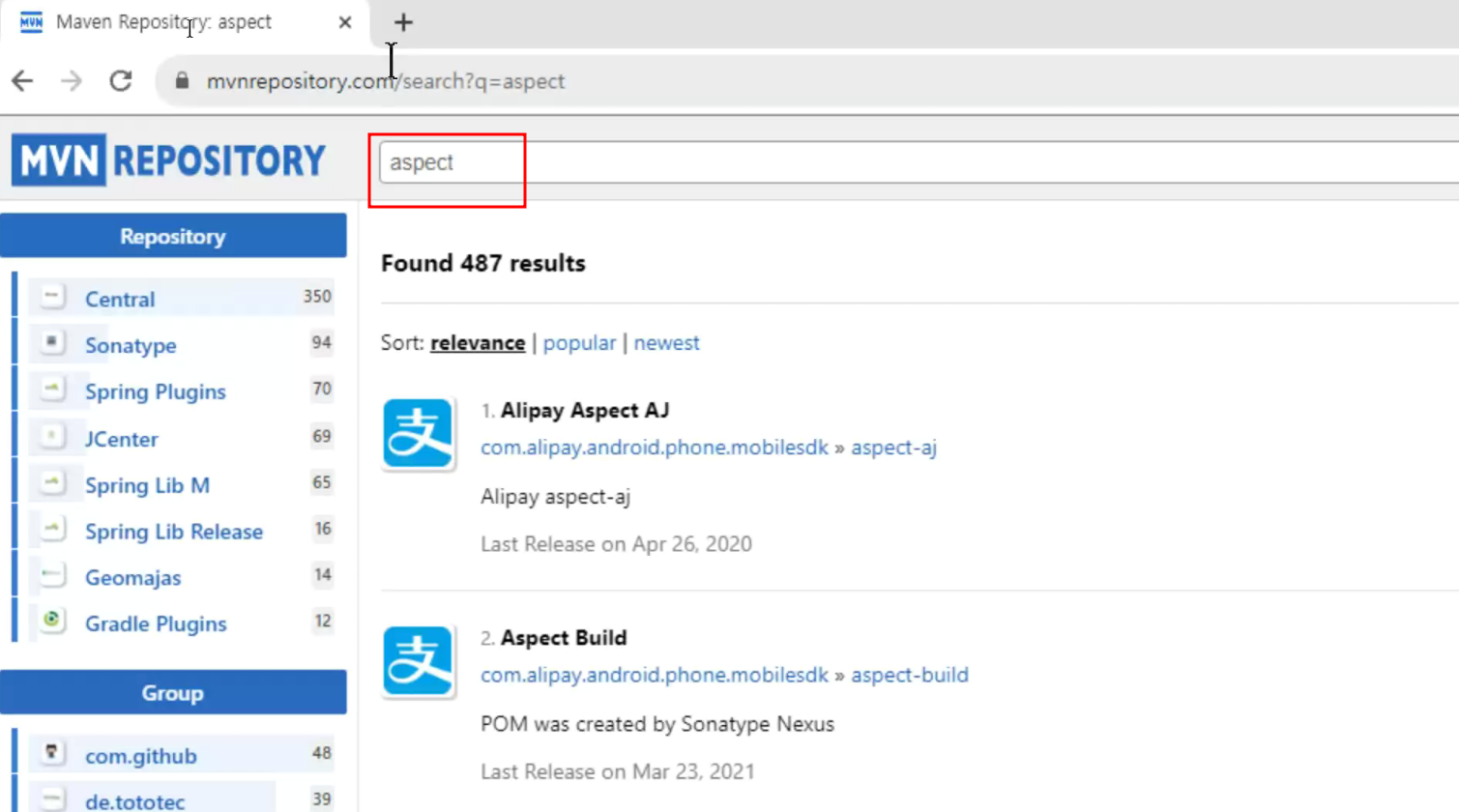Reload the page with refresh icon
The width and height of the screenshot is (1459, 812).
tap(121, 81)
